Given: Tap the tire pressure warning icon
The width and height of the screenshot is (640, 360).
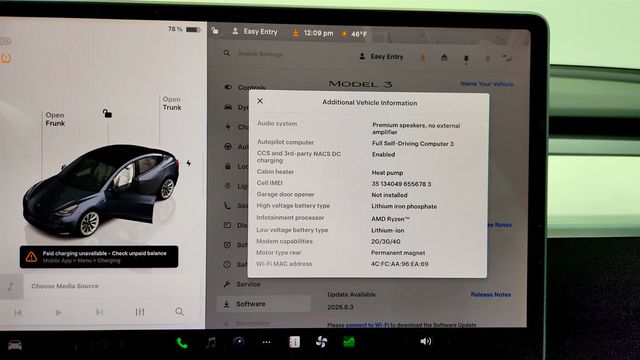Looking at the screenshot, I should pos(6,58).
